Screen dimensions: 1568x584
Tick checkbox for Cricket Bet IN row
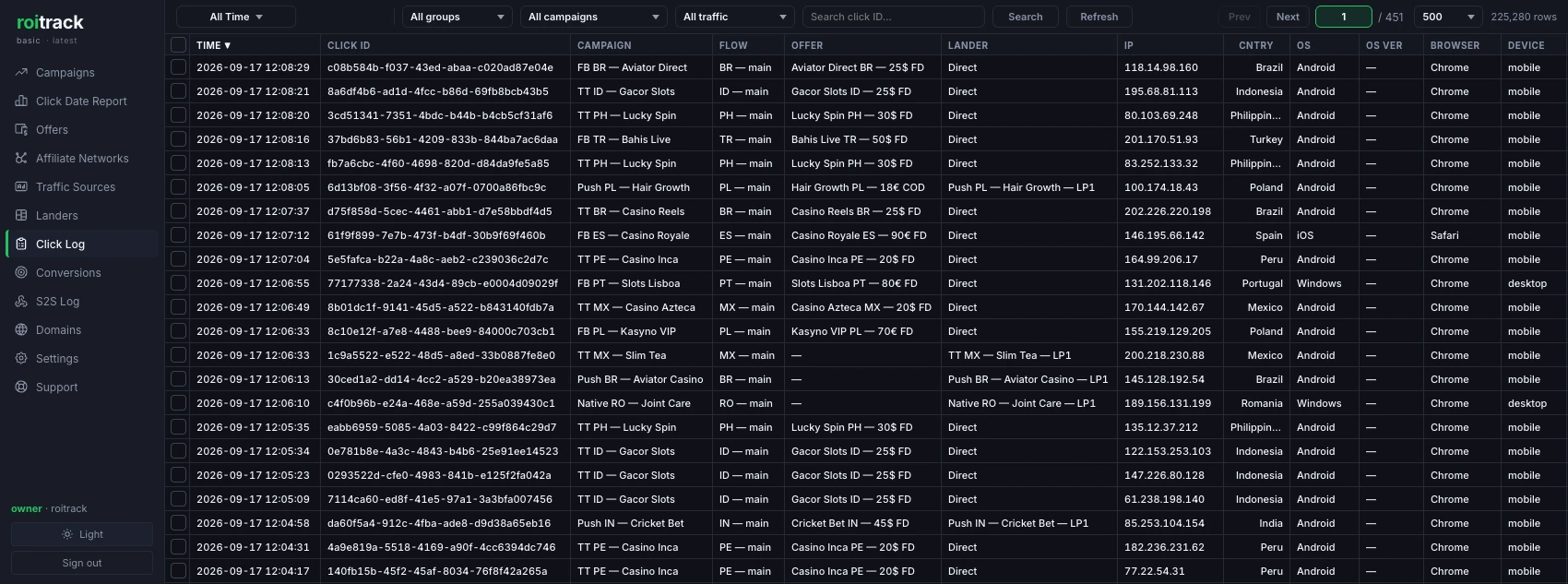[178, 523]
